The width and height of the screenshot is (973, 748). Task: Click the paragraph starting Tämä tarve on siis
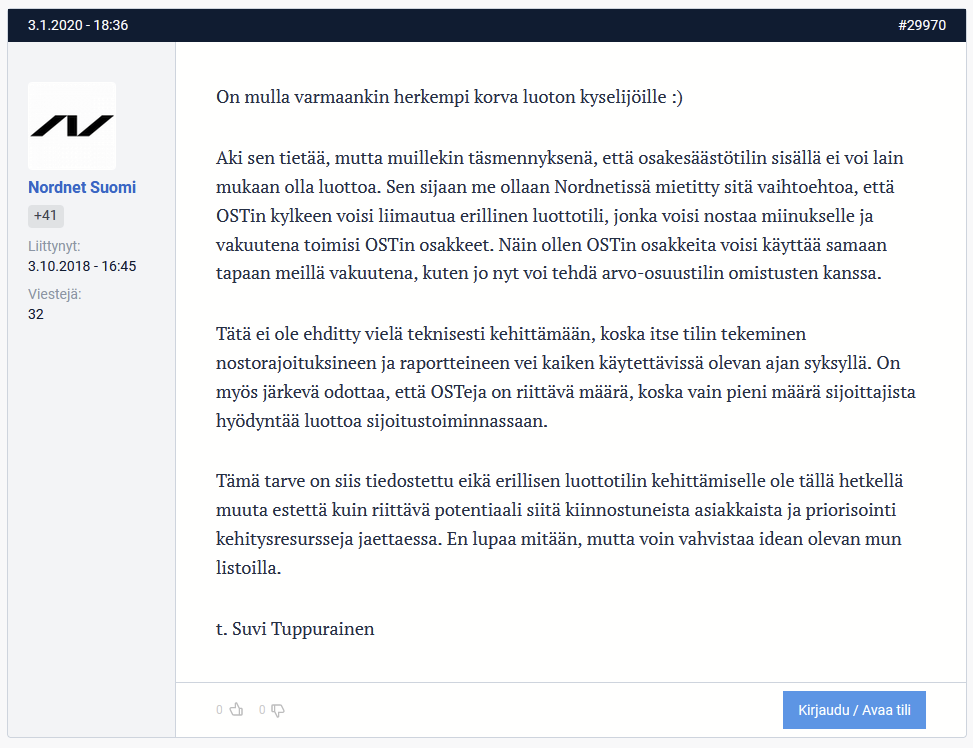(x=560, y=523)
